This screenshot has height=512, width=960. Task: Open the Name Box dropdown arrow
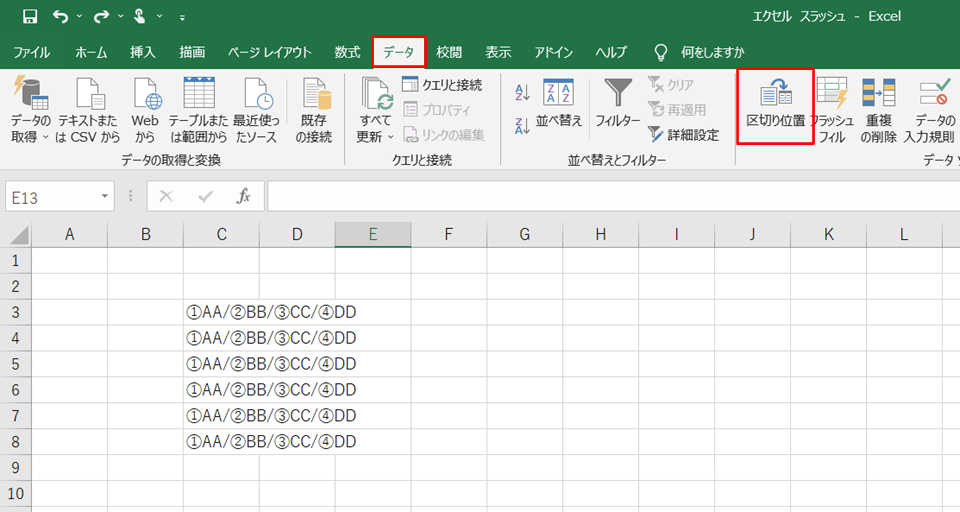tap(105, 197)
